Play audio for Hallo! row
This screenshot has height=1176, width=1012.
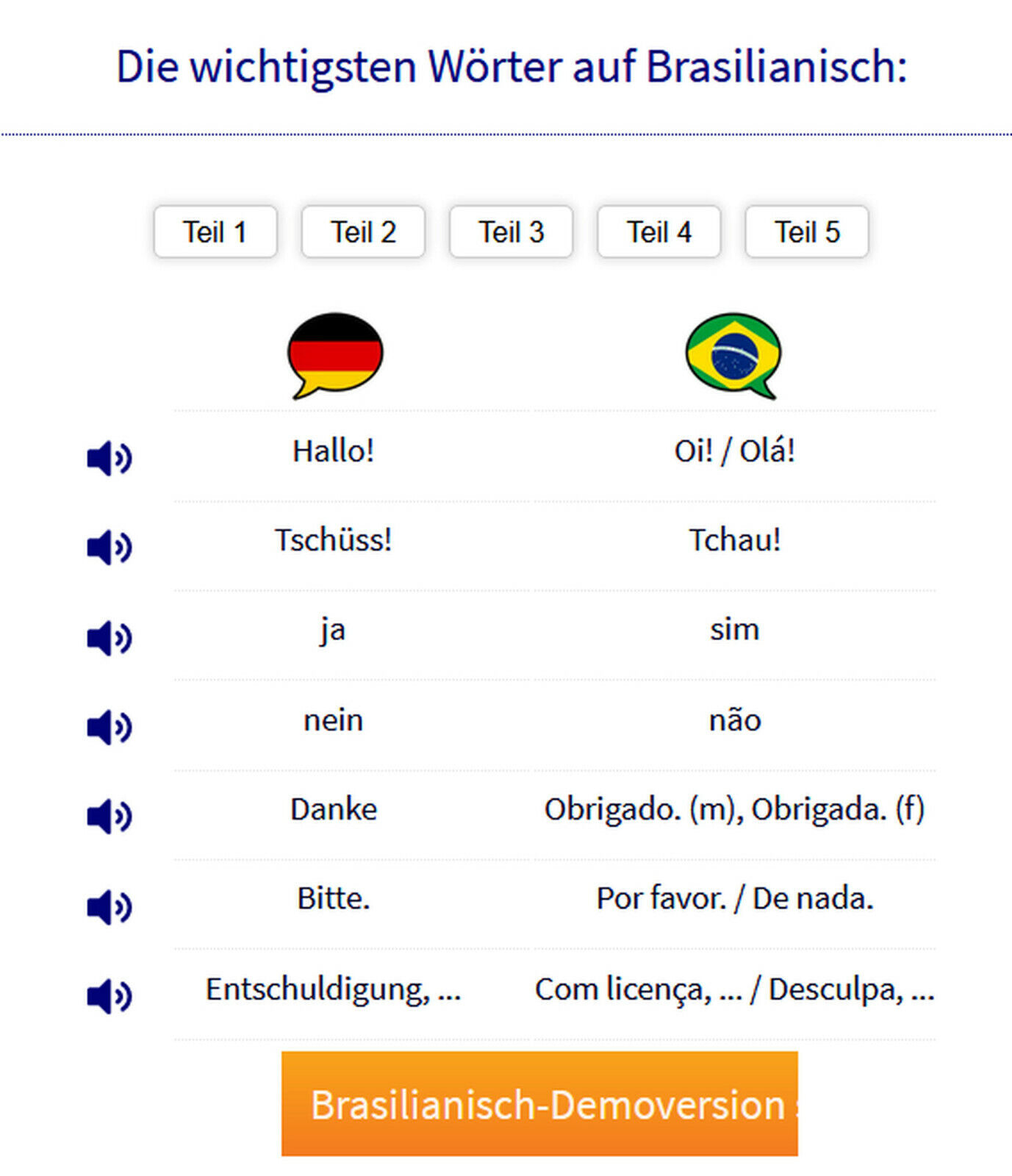pyautogui.click(x=109, y=458)
